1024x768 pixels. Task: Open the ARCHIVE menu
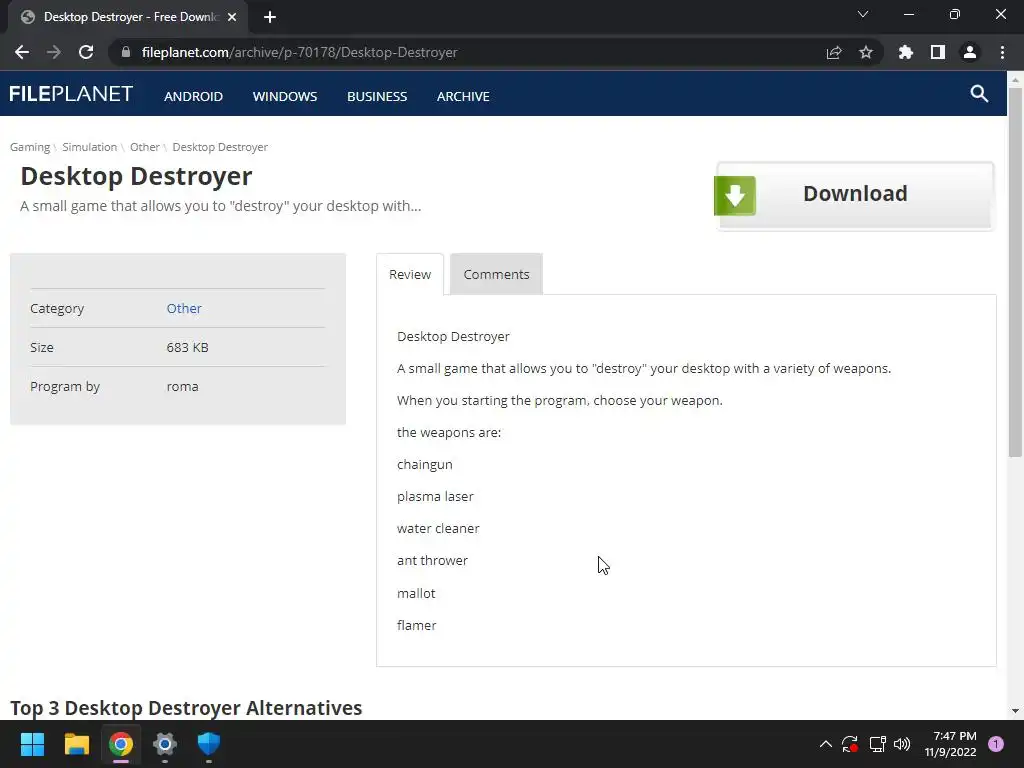pos(463,96)
